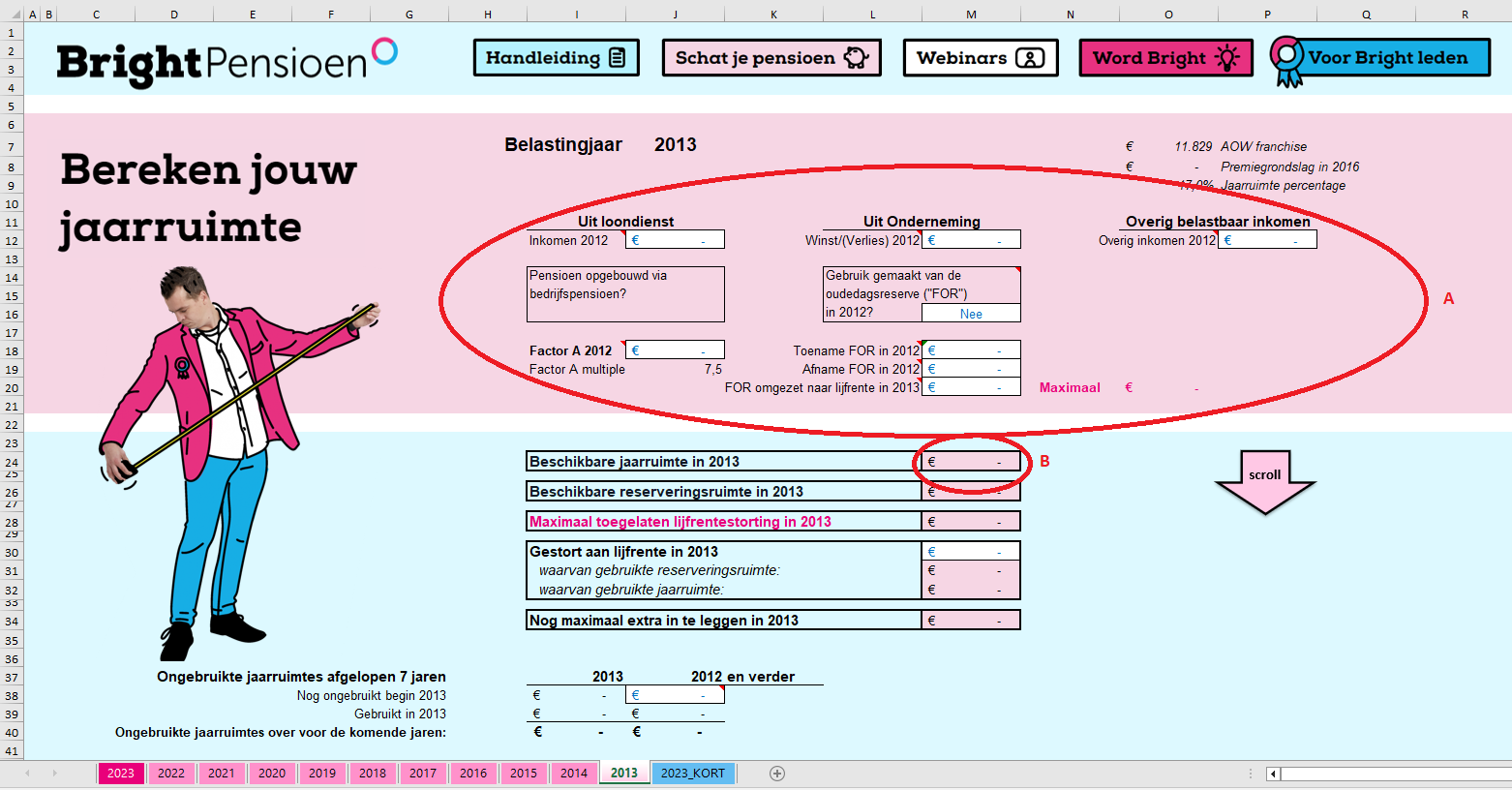Select the FOR omgezet naar lijfrente input cell
This screenshot has height=790, width=1512.
(971, 387)
